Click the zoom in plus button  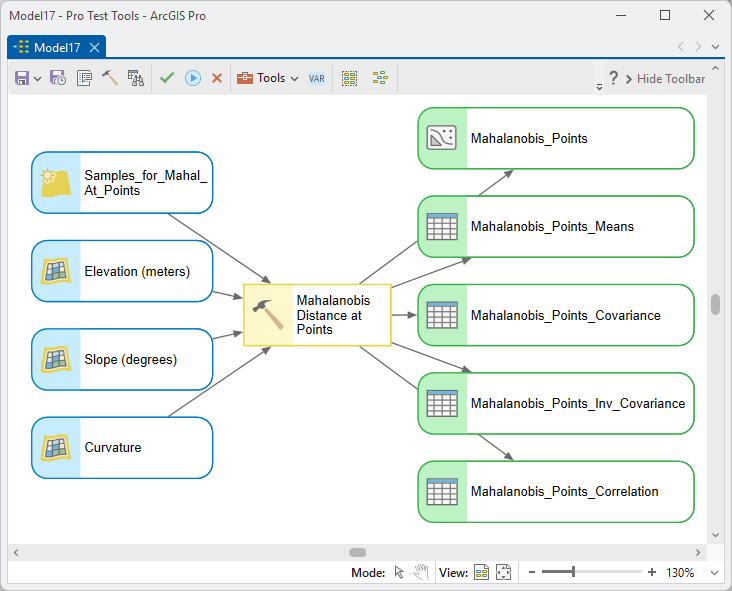click(x=652, y=572)
